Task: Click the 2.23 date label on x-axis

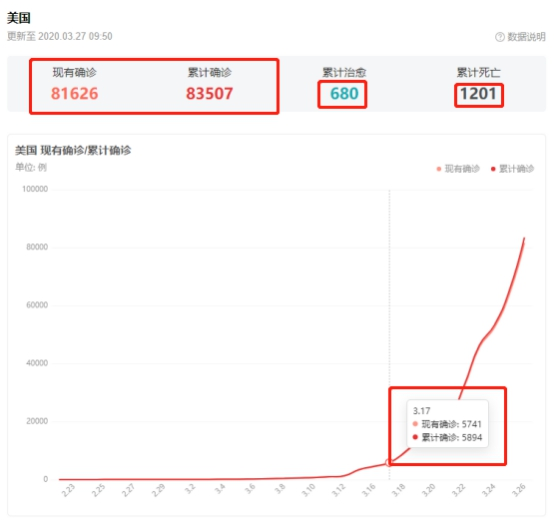Action: click(x=68, y=490)
